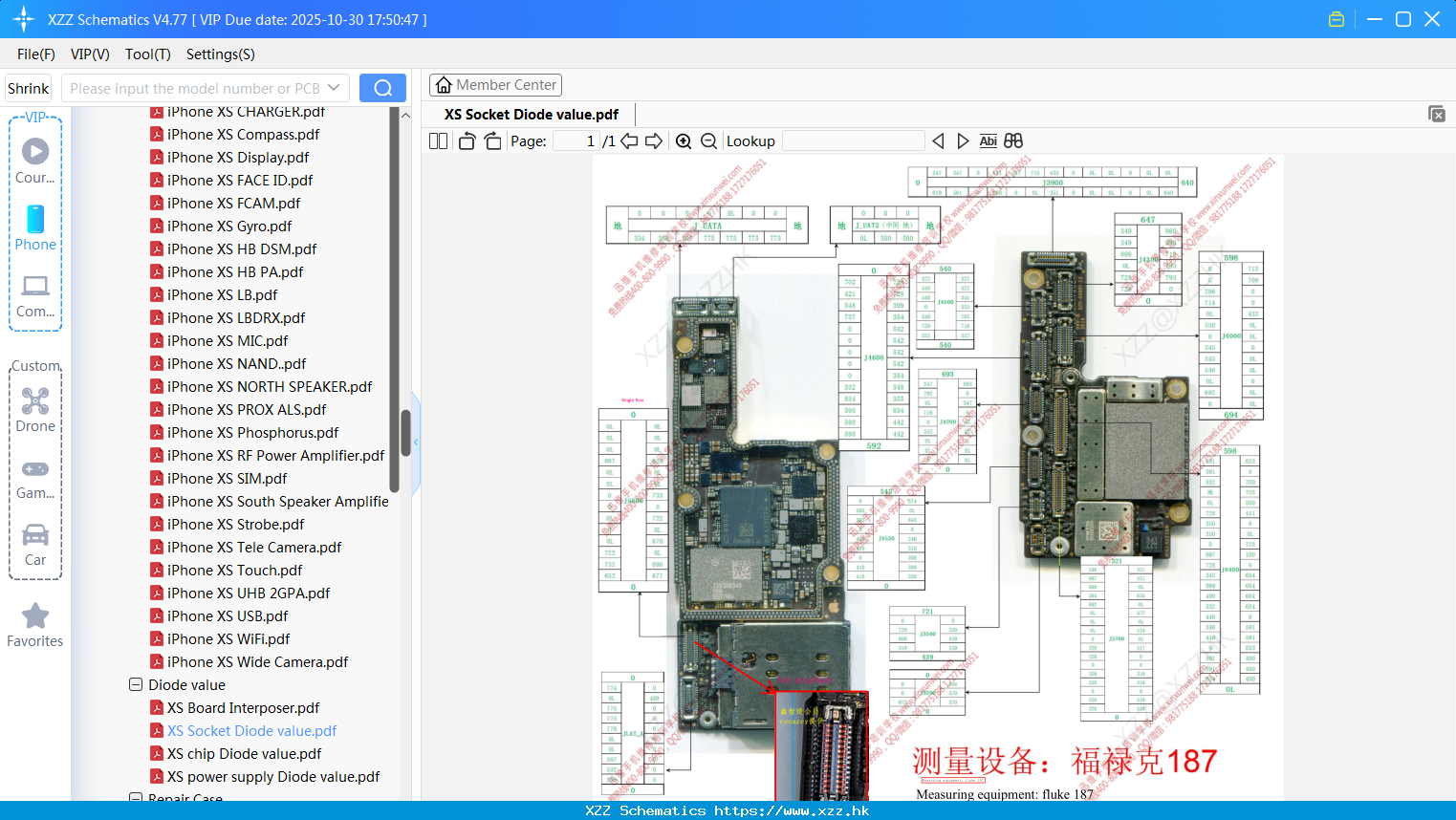
Task: Click the detach document window icon
Action: click(x=1437, y=114)
